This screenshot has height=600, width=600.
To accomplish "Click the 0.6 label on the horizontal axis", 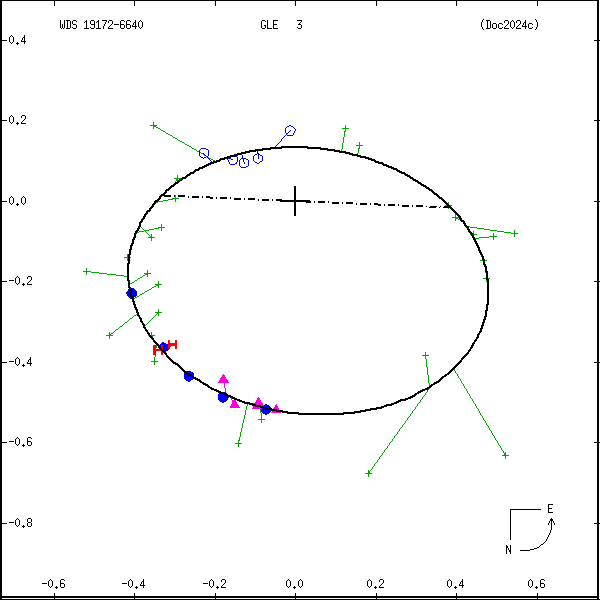I will pyautogui.click(x=536, y=584).
